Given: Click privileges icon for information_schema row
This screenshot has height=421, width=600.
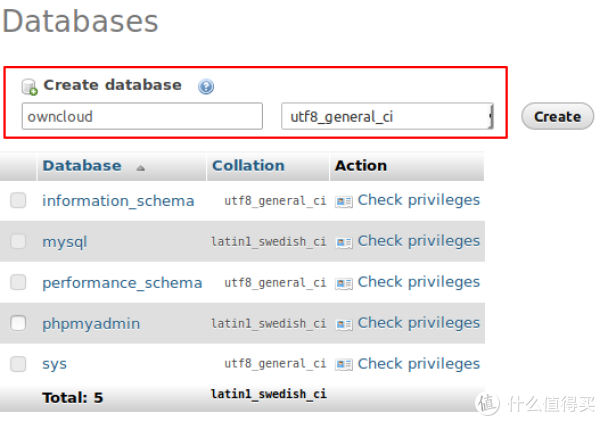Looking at the screenshot, I should tap(344, 201).
